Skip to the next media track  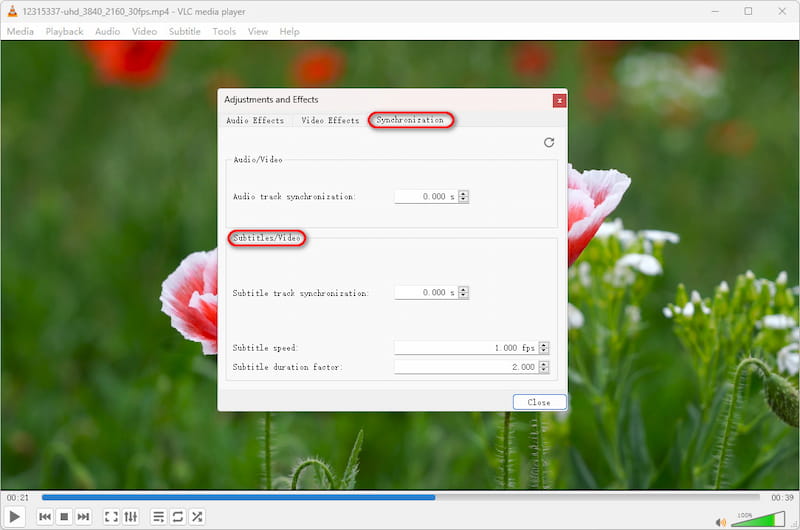[x=83, y=517]
